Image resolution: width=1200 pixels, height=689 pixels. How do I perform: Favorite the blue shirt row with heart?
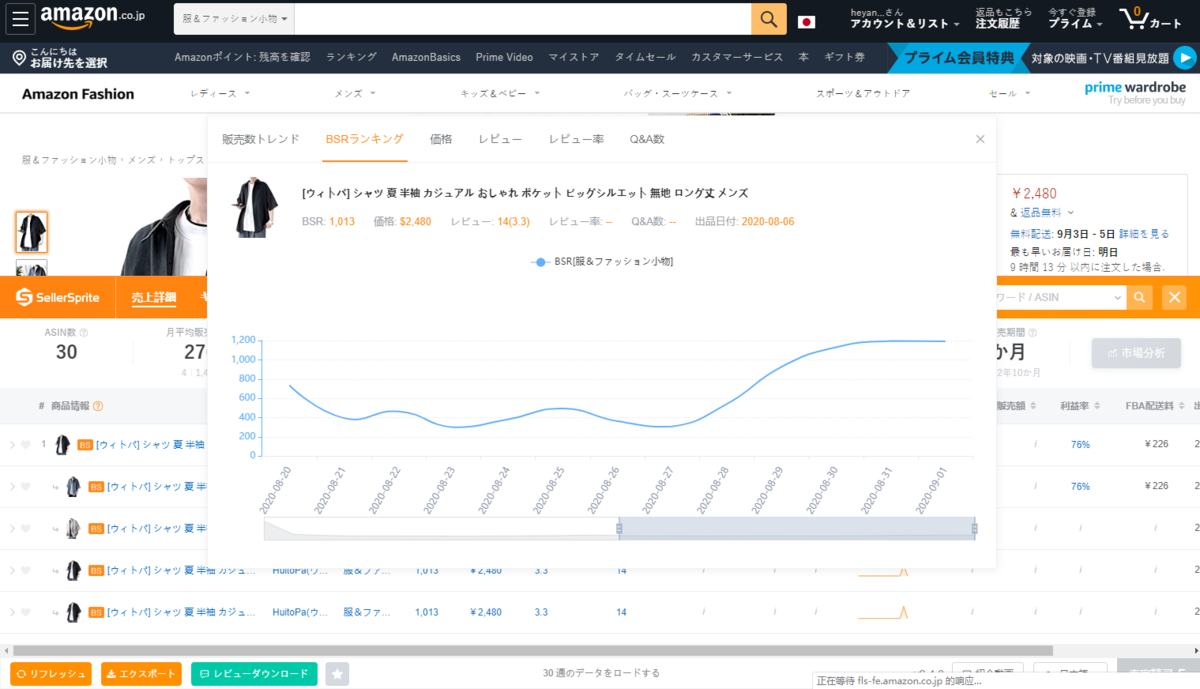25,486
